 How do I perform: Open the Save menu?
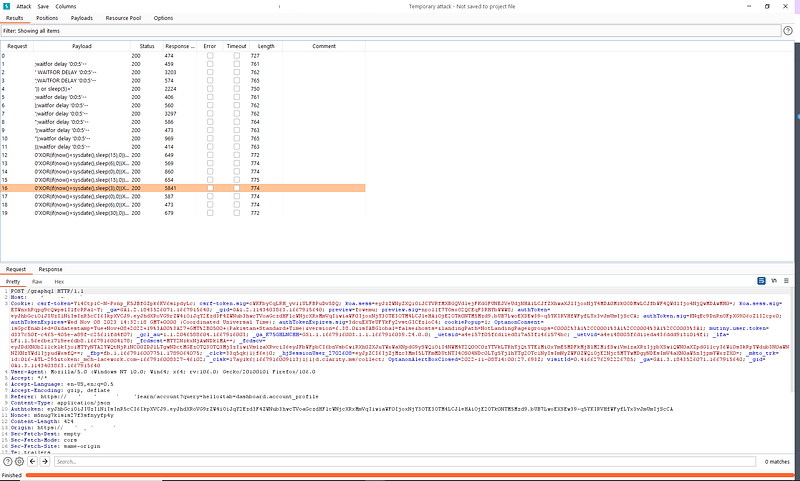click(43, 7)
